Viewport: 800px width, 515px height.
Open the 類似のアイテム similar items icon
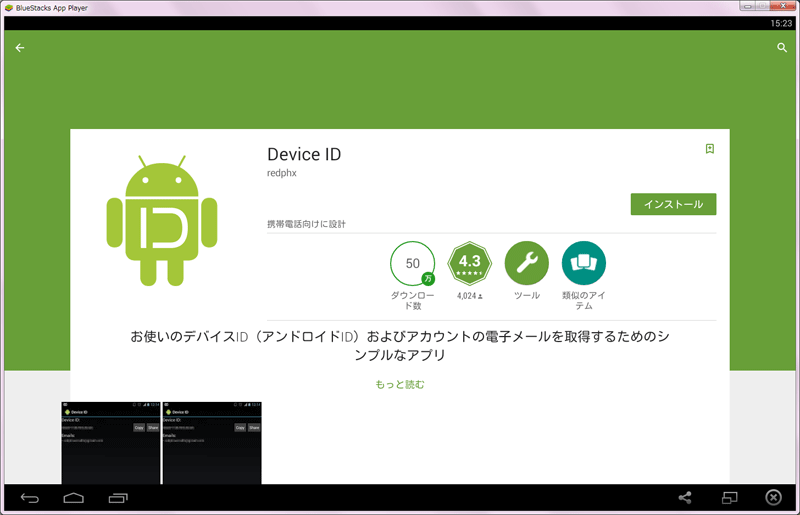(584, 263)
